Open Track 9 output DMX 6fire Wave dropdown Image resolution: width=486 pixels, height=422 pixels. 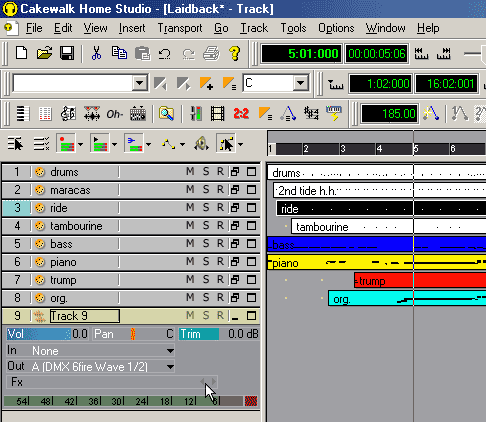tap(170, 367)
